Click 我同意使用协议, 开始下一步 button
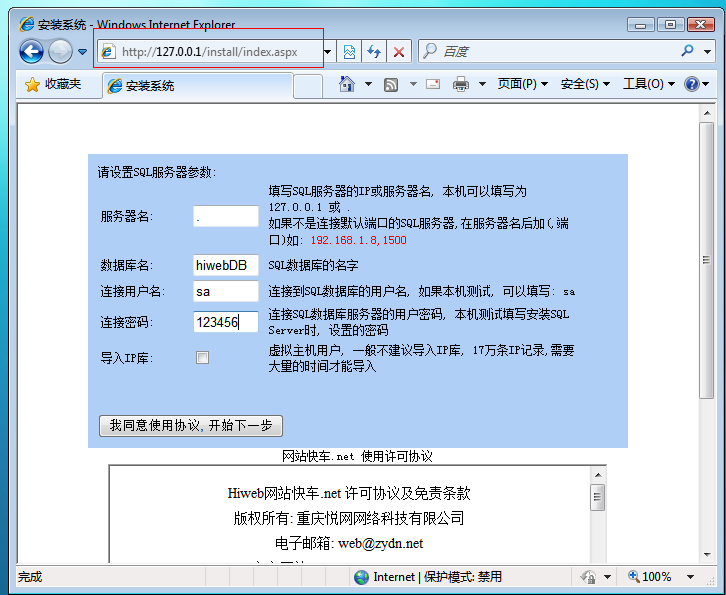Image resolution: width=726 pixels, height=595 pixels. pyautogui.click(x=191, y=425)
